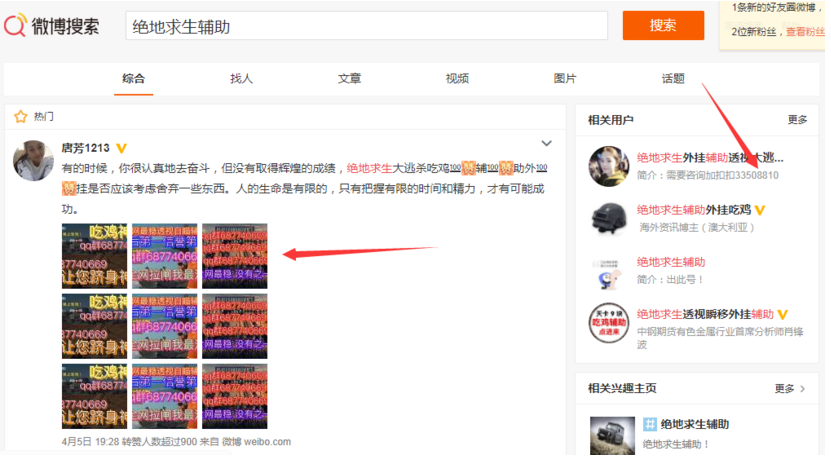Screen dimensions: 831x463
Task: Click V badge beside 绝地求生辅助外挂吃鸡
Action: tap(760, 211)
